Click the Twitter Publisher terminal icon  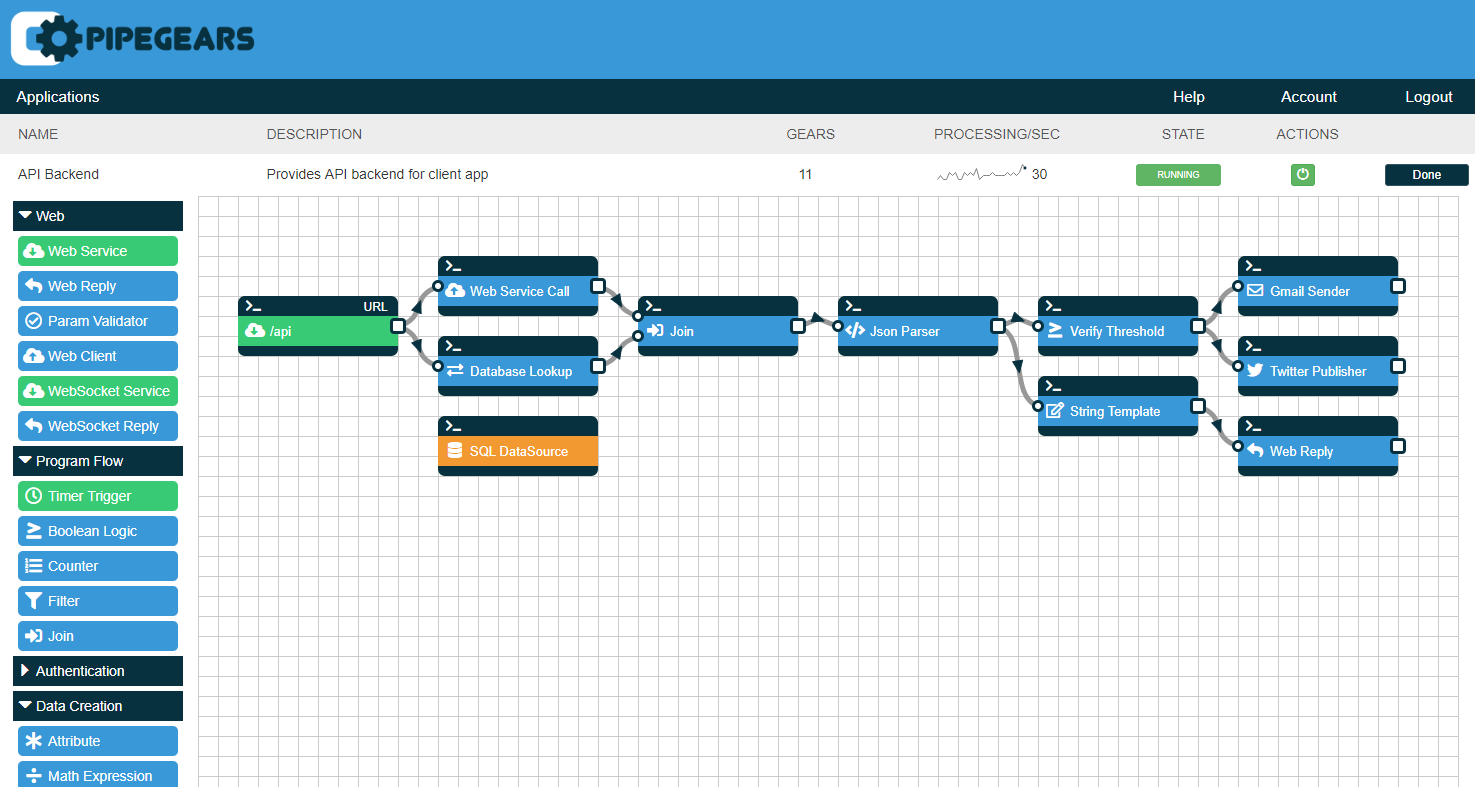coord(1253,346)
